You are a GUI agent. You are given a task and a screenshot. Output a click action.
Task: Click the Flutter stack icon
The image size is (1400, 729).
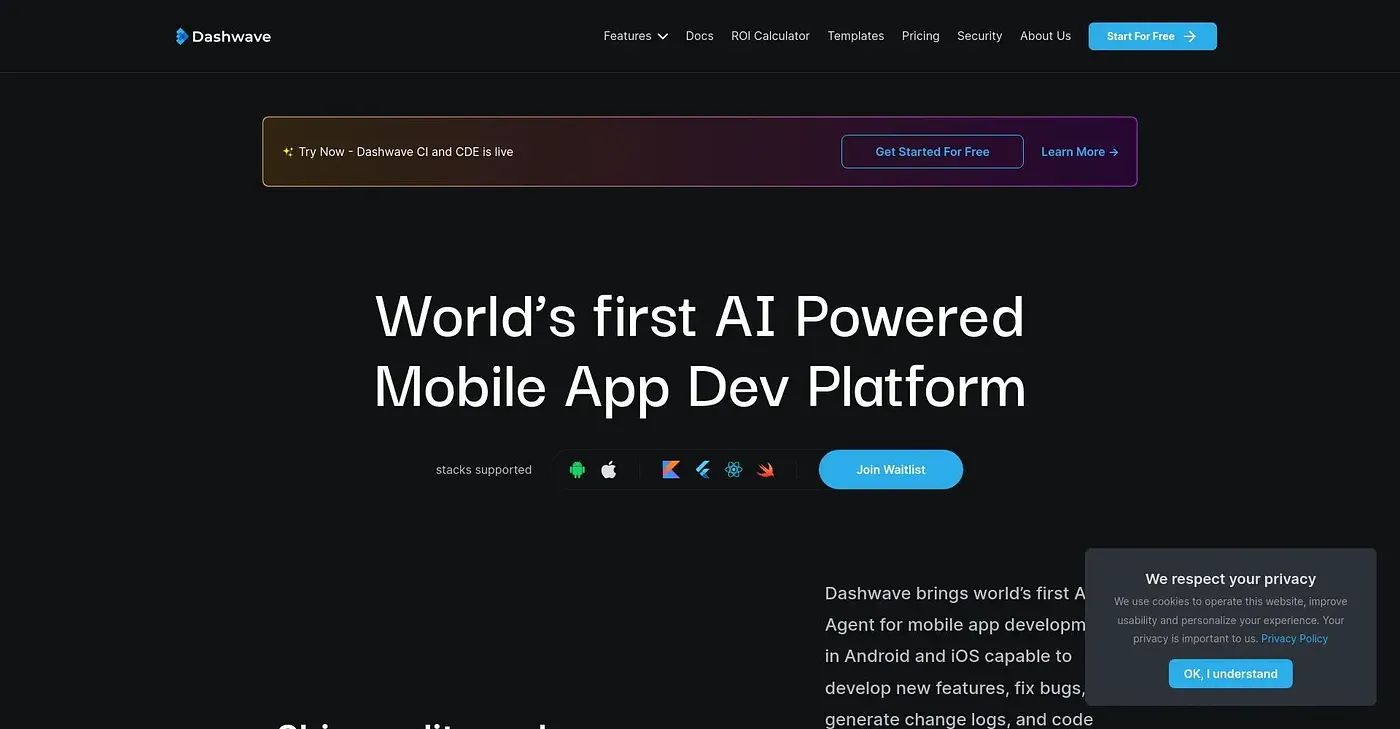click(x=703, y=470)
